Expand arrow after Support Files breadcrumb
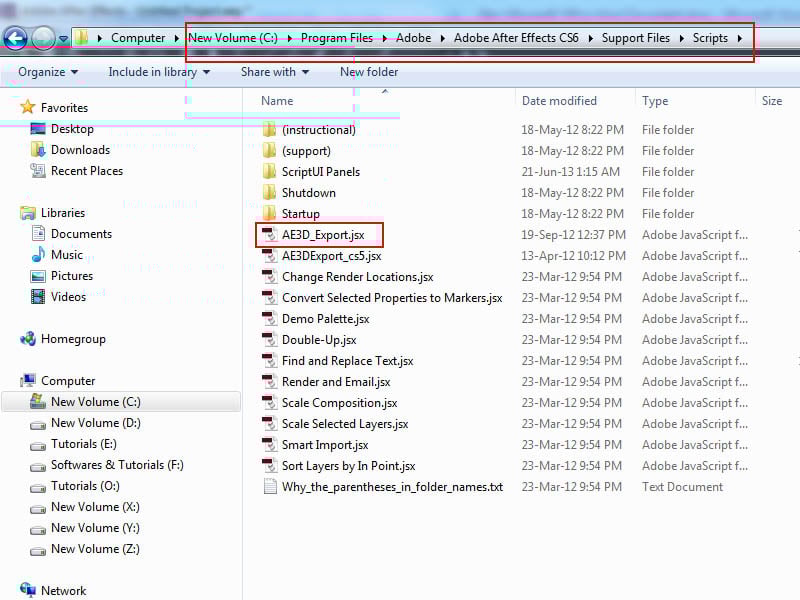 pos(682,38)
